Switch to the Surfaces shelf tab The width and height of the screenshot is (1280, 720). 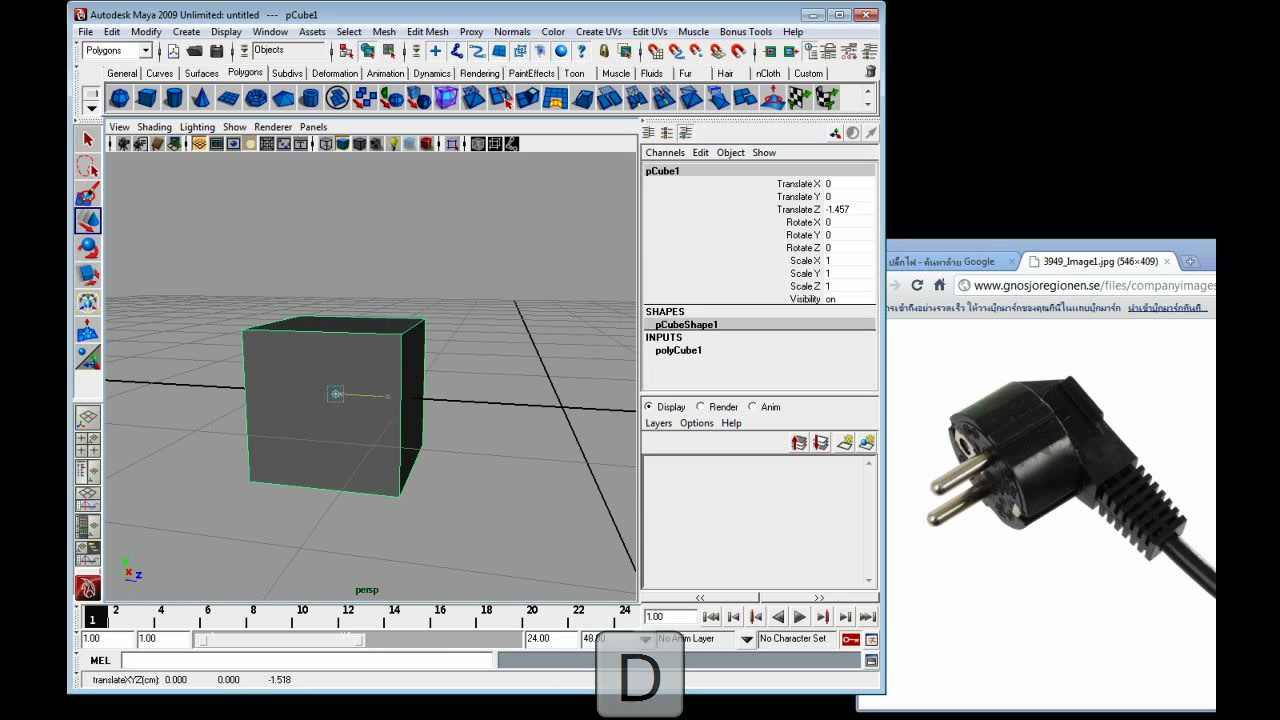[x=201, y=73]
